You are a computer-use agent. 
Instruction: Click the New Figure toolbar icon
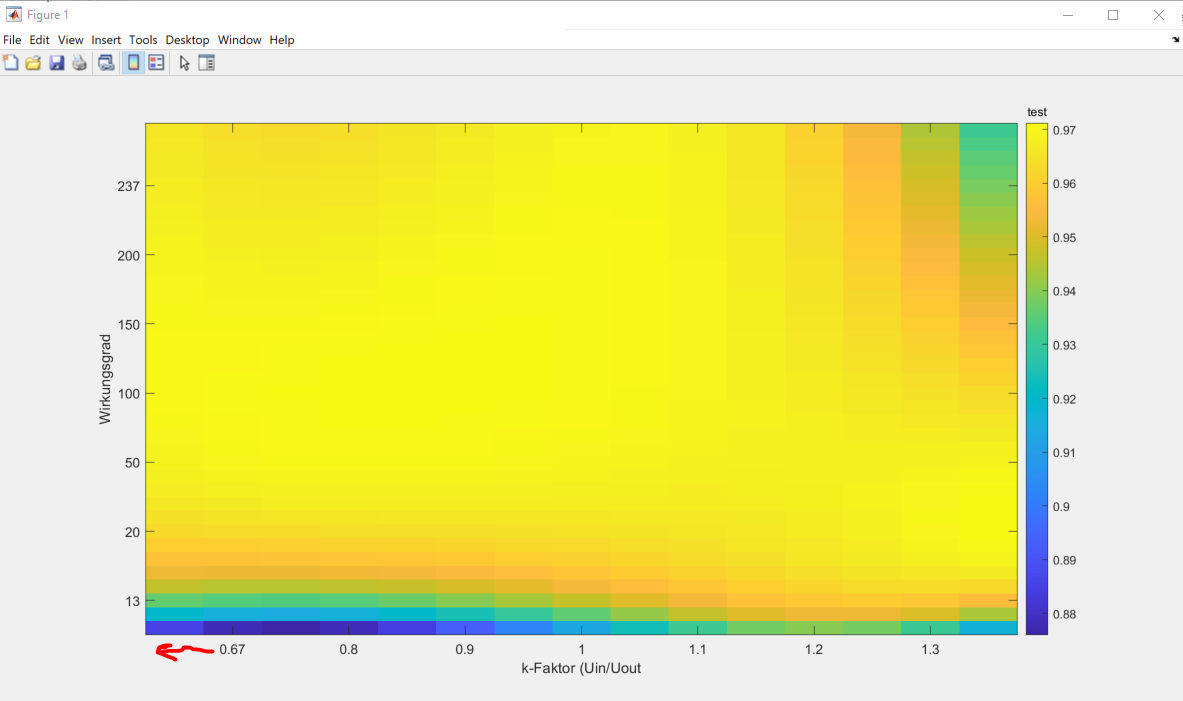click(11, 63)
